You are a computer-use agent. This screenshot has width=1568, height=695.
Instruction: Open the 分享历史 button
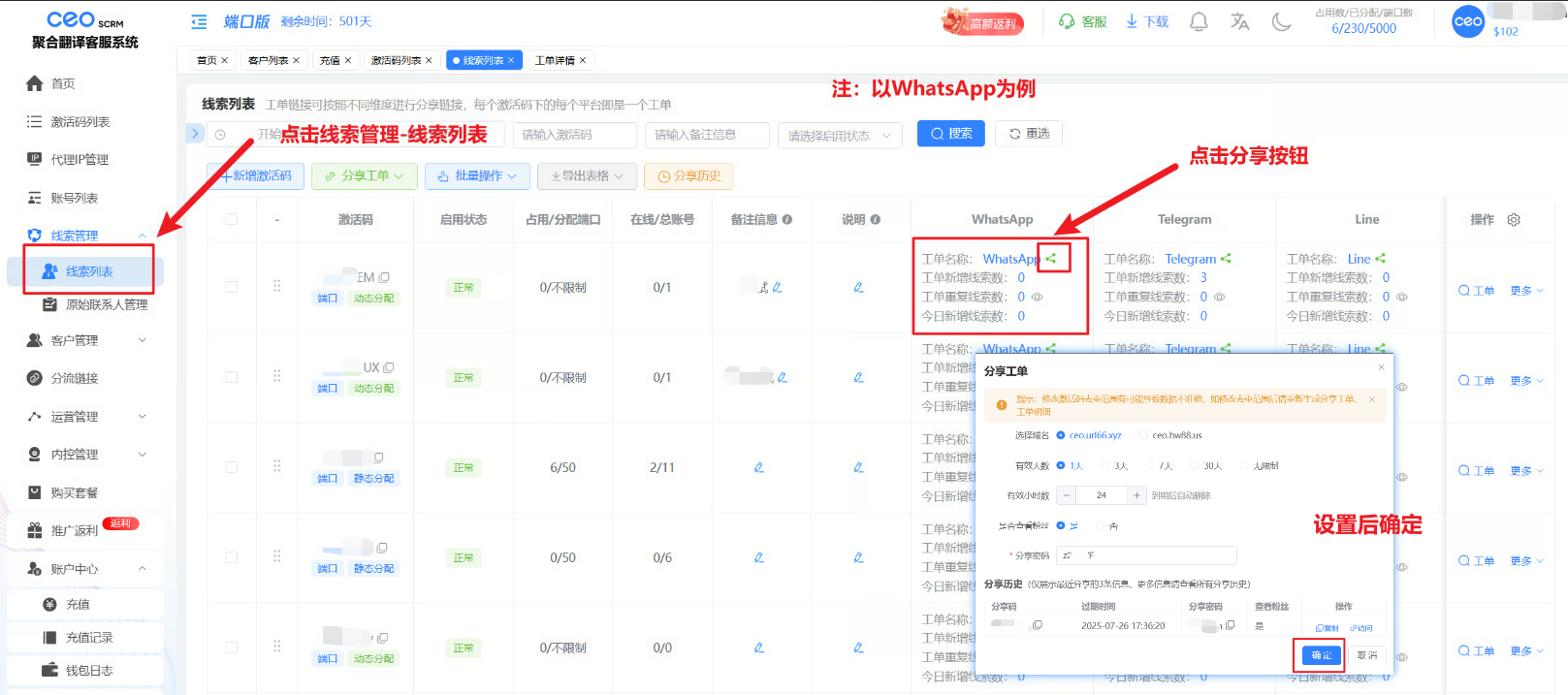689,175
